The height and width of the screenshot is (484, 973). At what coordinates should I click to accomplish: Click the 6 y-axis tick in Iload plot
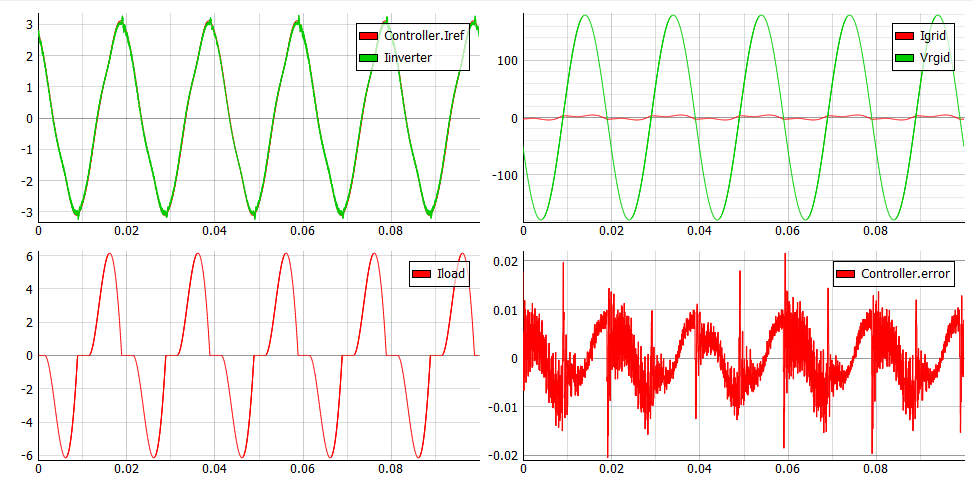[30, 256]
